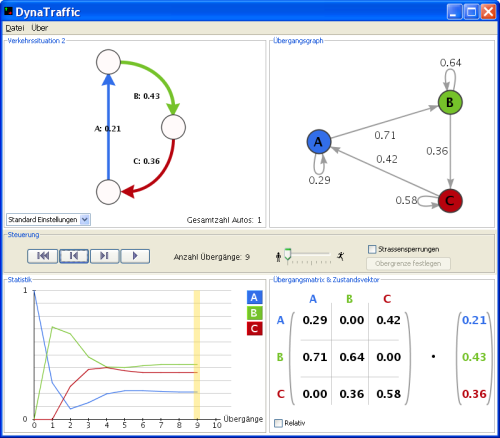Screen dimensions: 500x438
Task: Click the road label "A: 0.21"
Action: pyautogui.click(x=108, y=129)
